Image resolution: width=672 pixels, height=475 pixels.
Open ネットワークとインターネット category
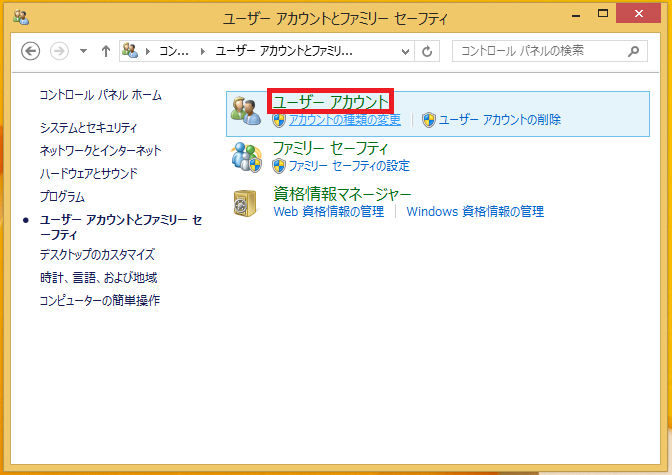101,150
